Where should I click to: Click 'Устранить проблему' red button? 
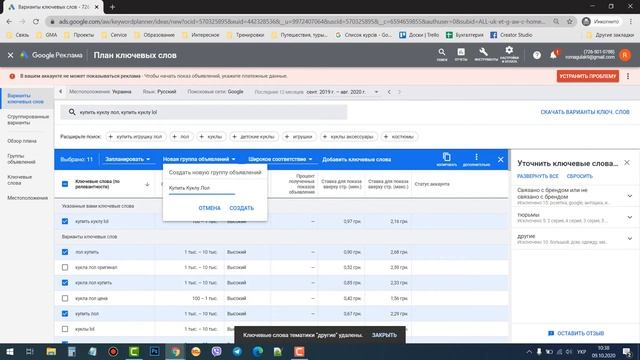point(588,76)
